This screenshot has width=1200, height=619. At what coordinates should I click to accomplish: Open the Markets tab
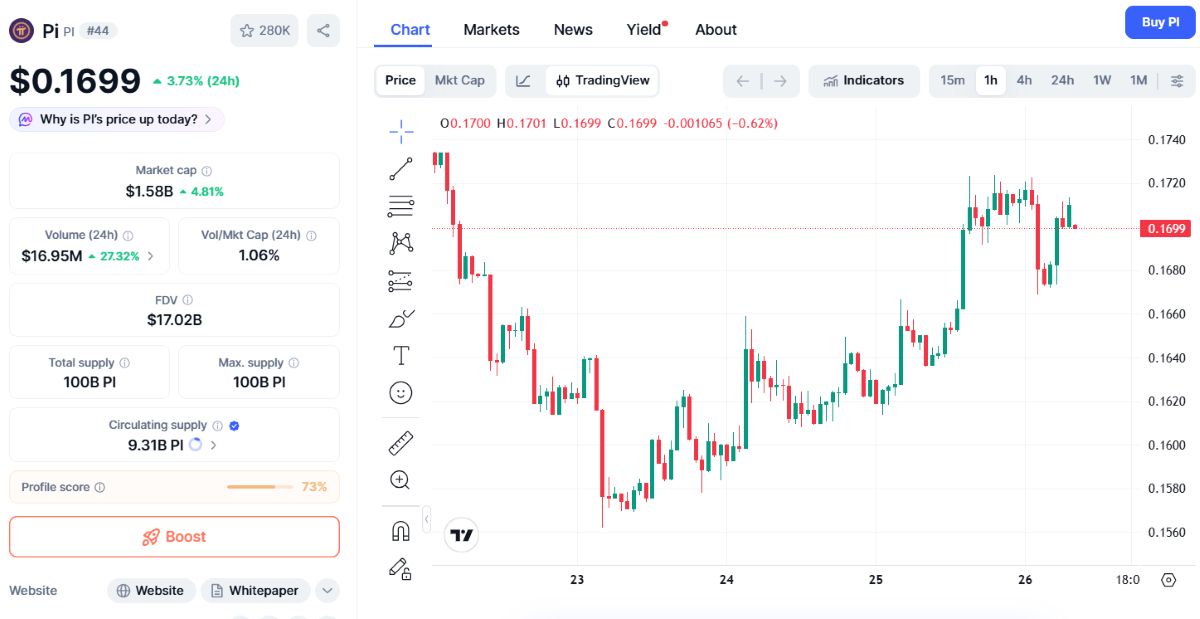coord(491,30)
